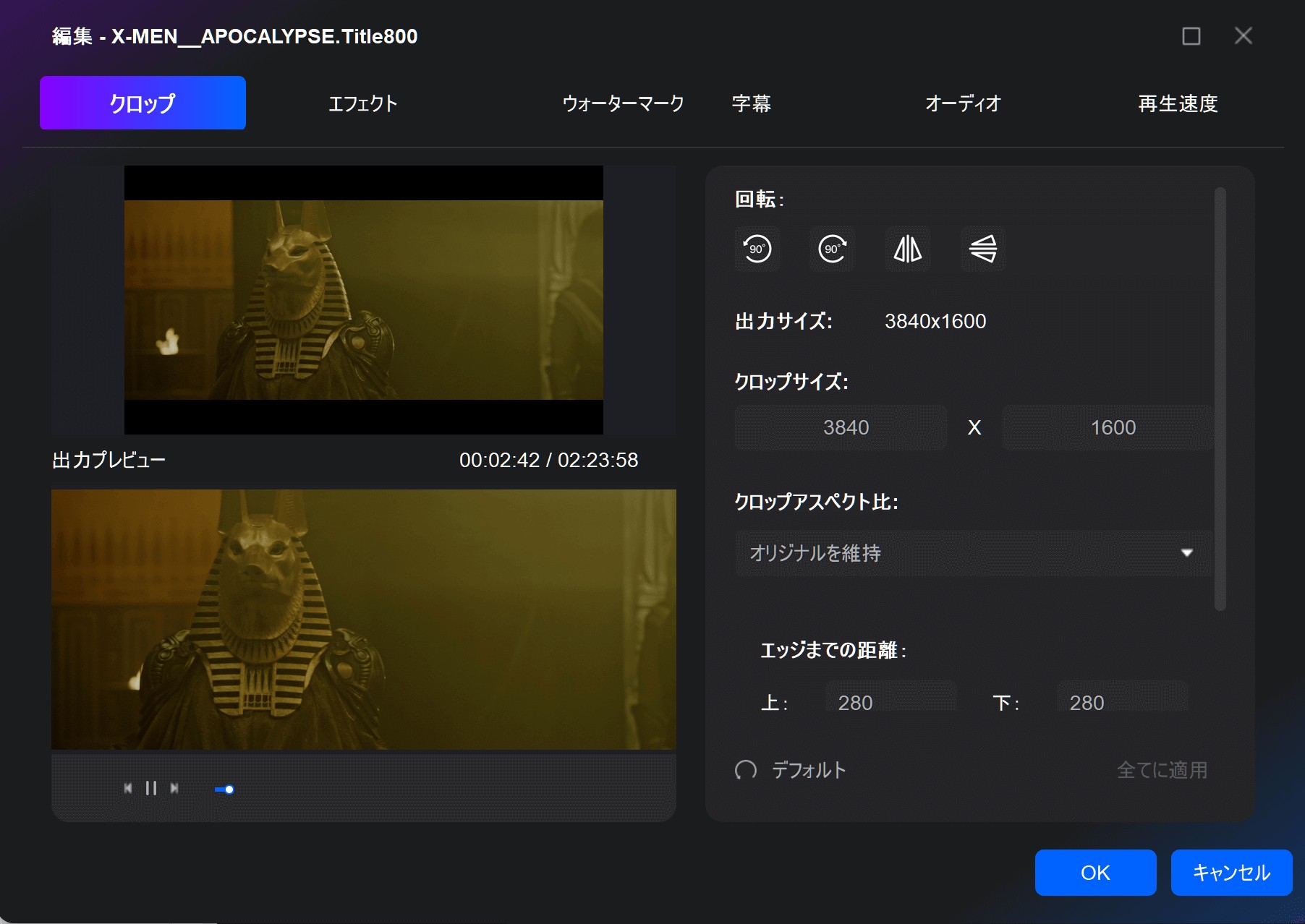Flip video vertically
1305x924 pixels.
pos(982,249)
